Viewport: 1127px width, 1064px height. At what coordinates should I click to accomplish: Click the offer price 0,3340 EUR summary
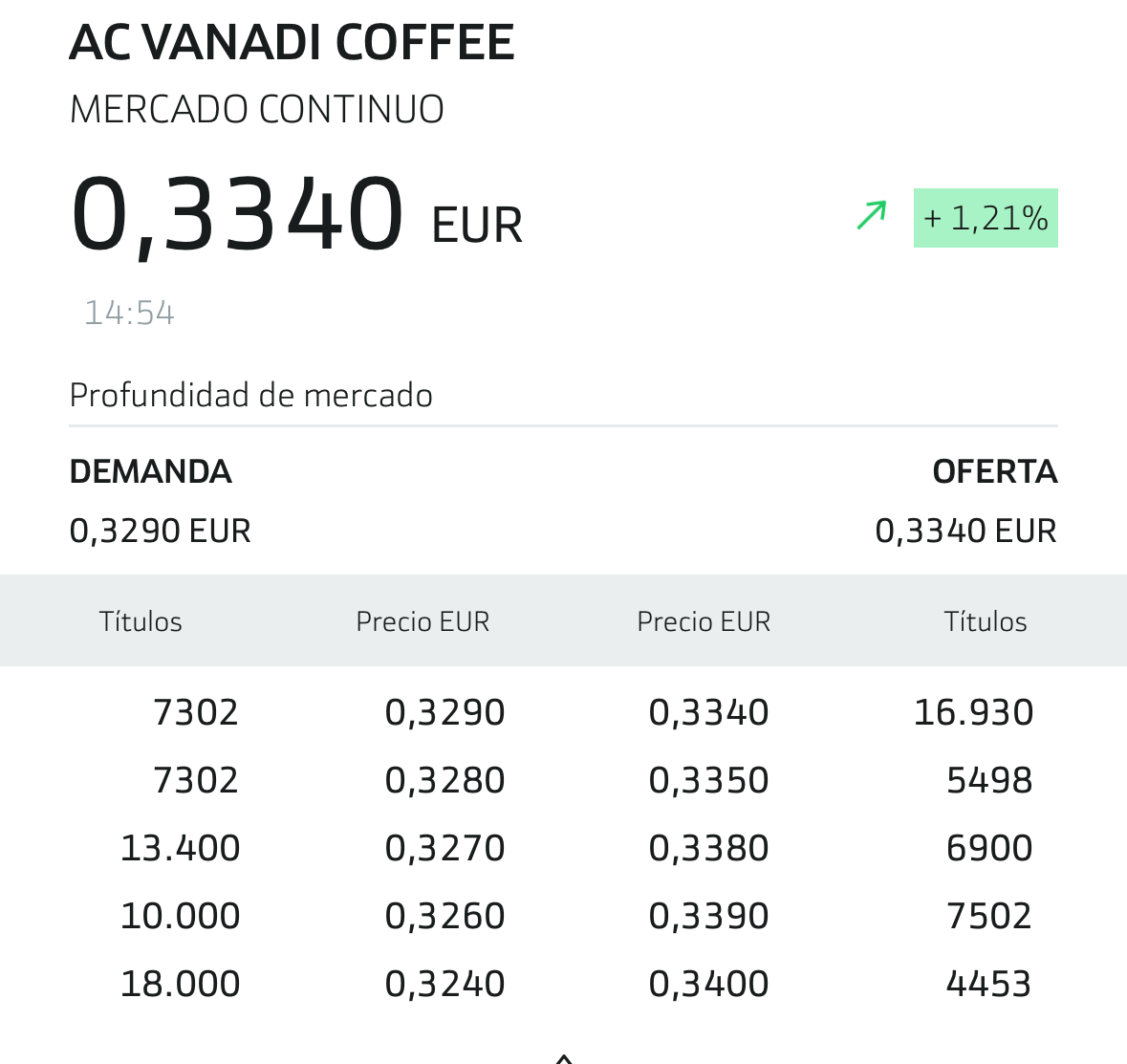click(x=966, y=532)
